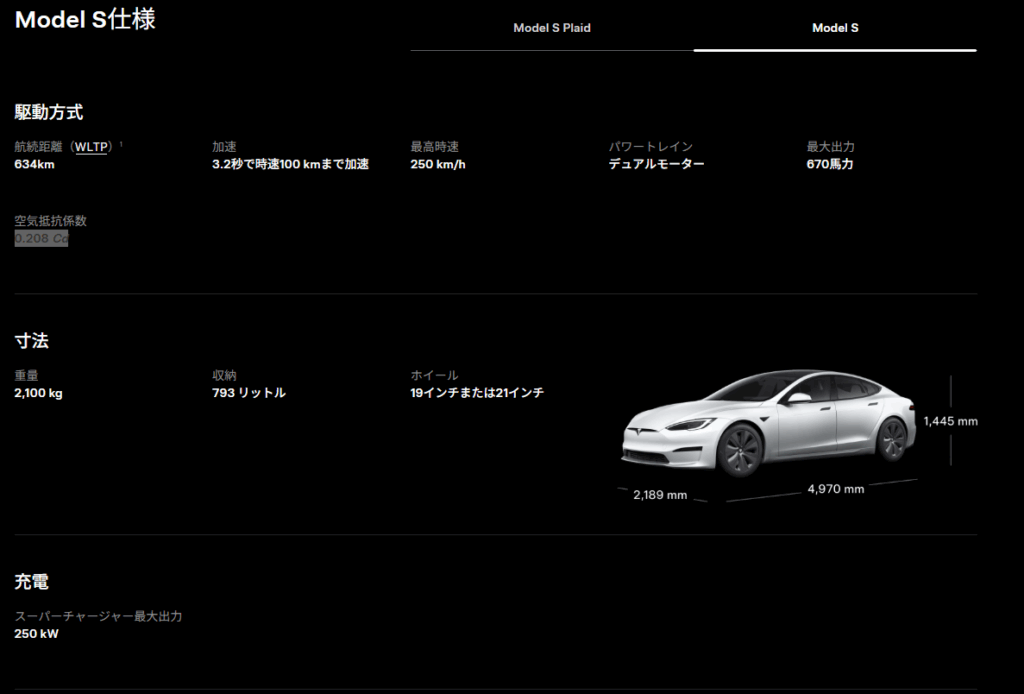The image size is (1024, 694).
Task: Click the 2,100 kg weight value
Action: click(x=39, y=393)
